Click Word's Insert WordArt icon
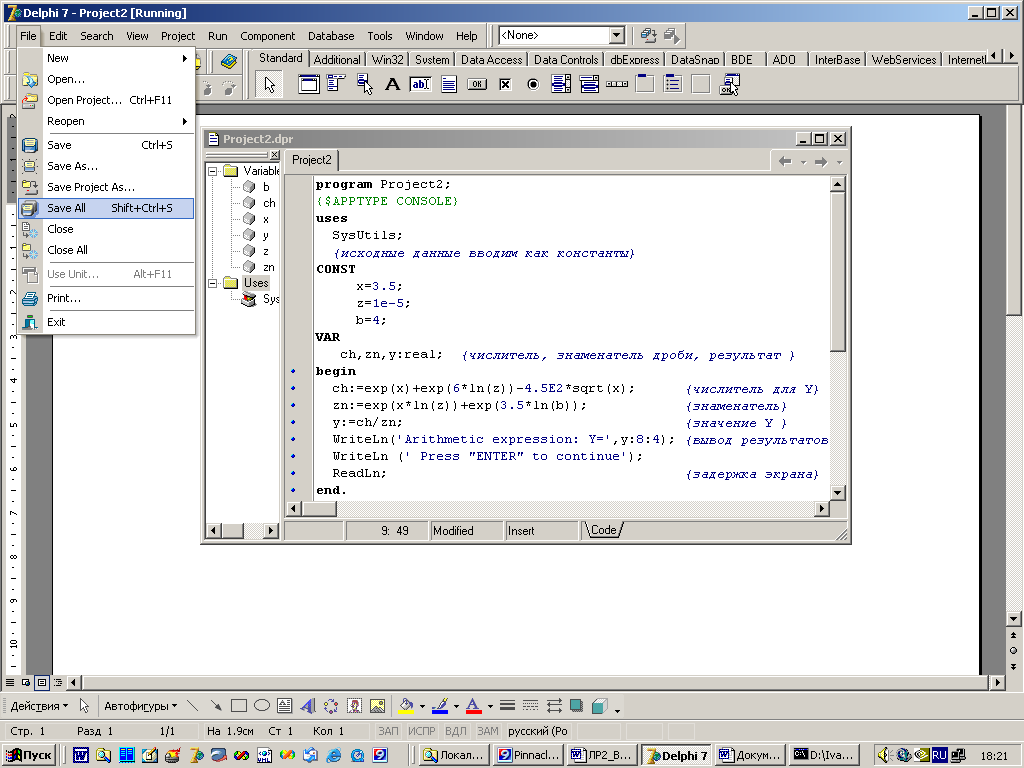 (308, 706)
